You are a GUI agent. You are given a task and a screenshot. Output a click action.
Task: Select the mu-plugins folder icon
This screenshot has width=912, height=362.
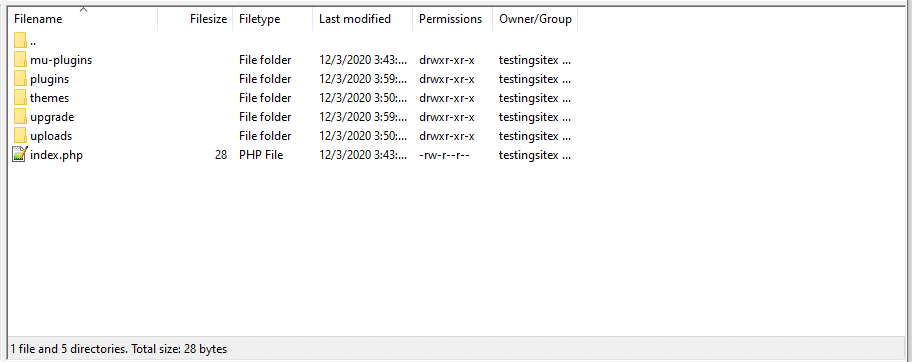click(x=20, y=59)
